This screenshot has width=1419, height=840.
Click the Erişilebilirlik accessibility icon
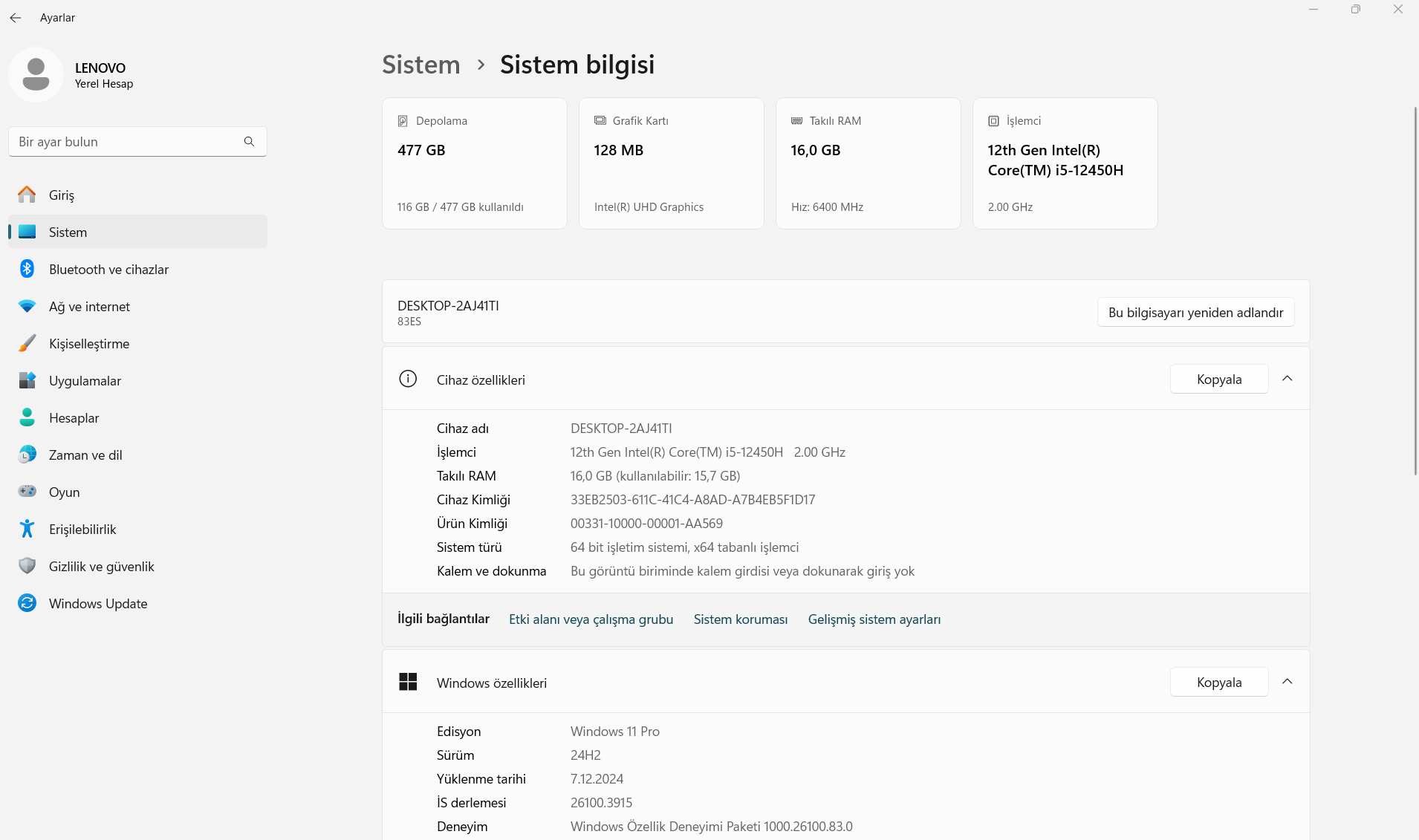[x=27, y=529]
